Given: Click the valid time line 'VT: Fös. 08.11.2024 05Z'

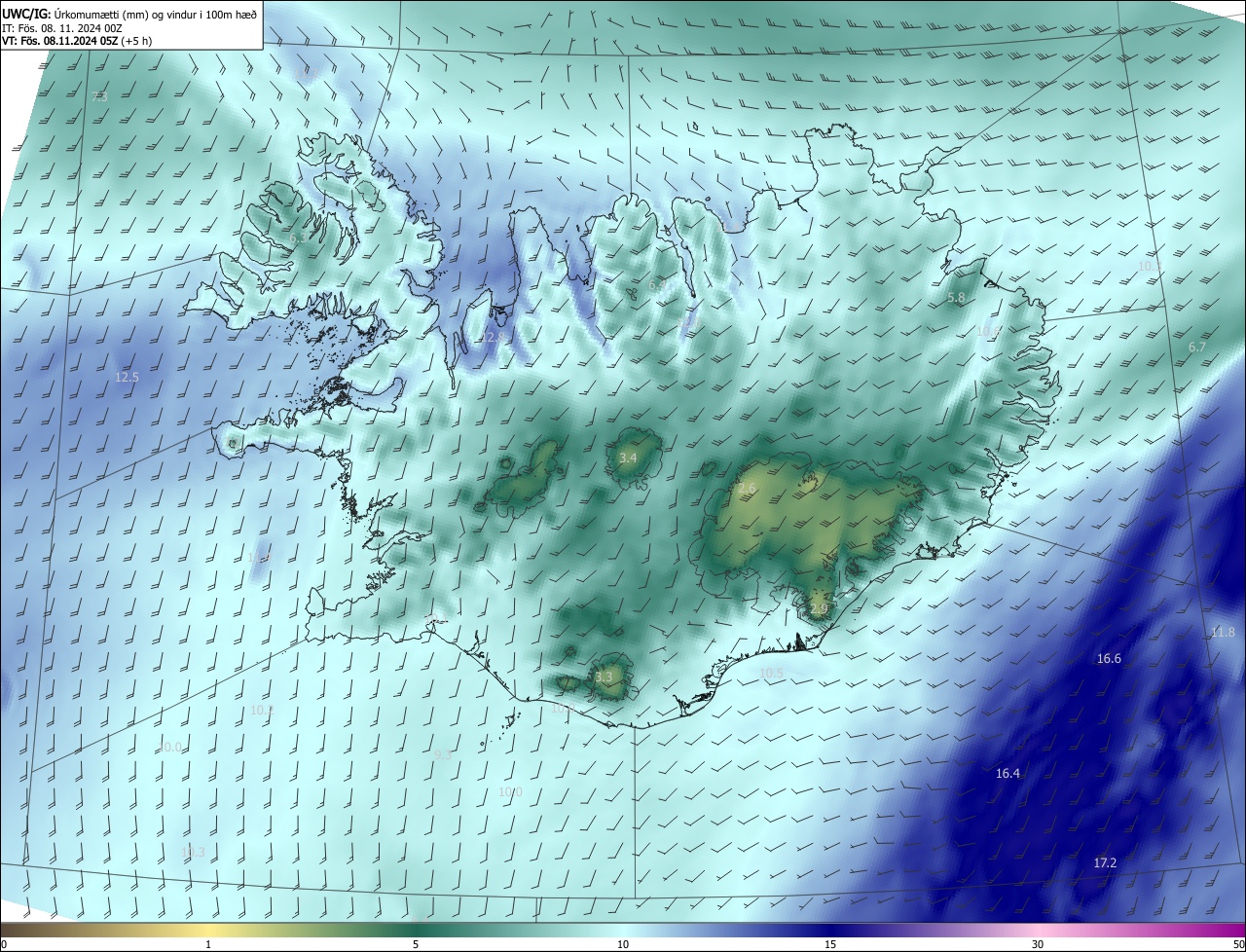Looking at the screenshot, I should (60, 41).
